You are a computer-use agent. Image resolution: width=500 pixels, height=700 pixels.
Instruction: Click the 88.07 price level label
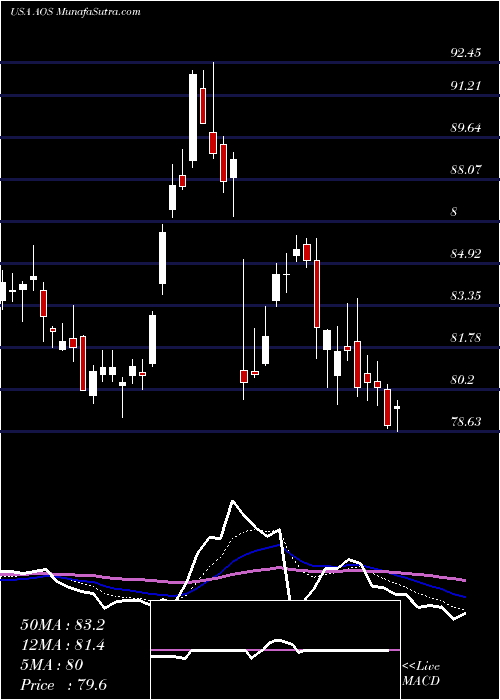click(x=466, y=170)
